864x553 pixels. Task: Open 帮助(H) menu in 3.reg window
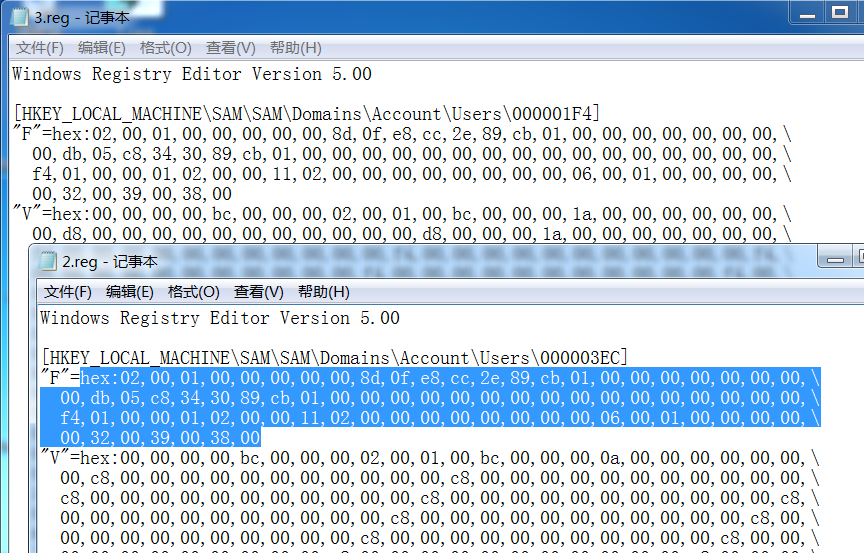click(295, 48)
